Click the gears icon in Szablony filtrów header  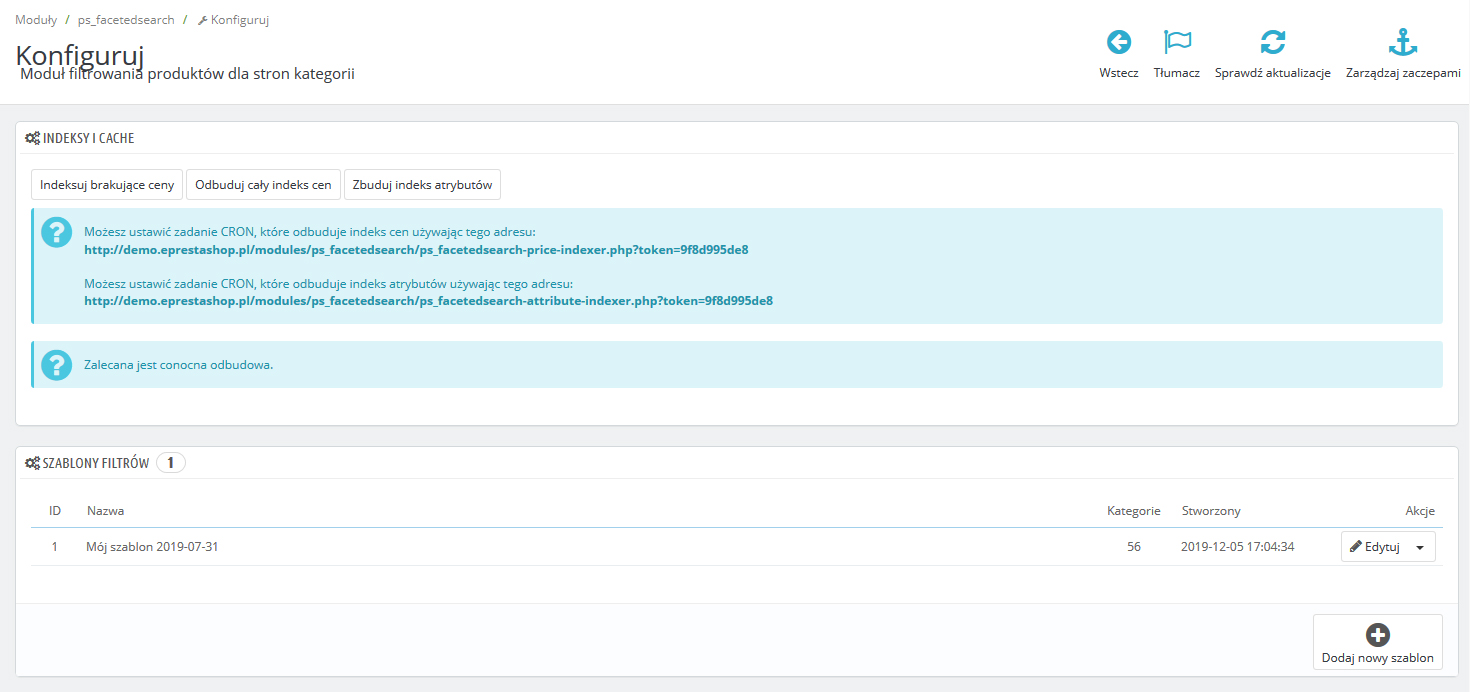32,463
